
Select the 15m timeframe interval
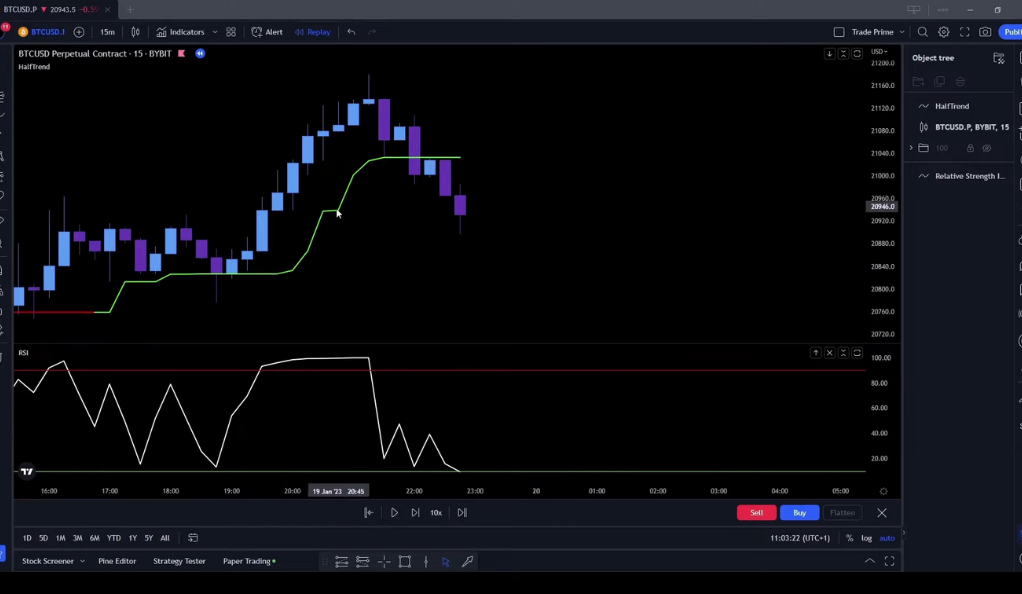click(108, 32)
